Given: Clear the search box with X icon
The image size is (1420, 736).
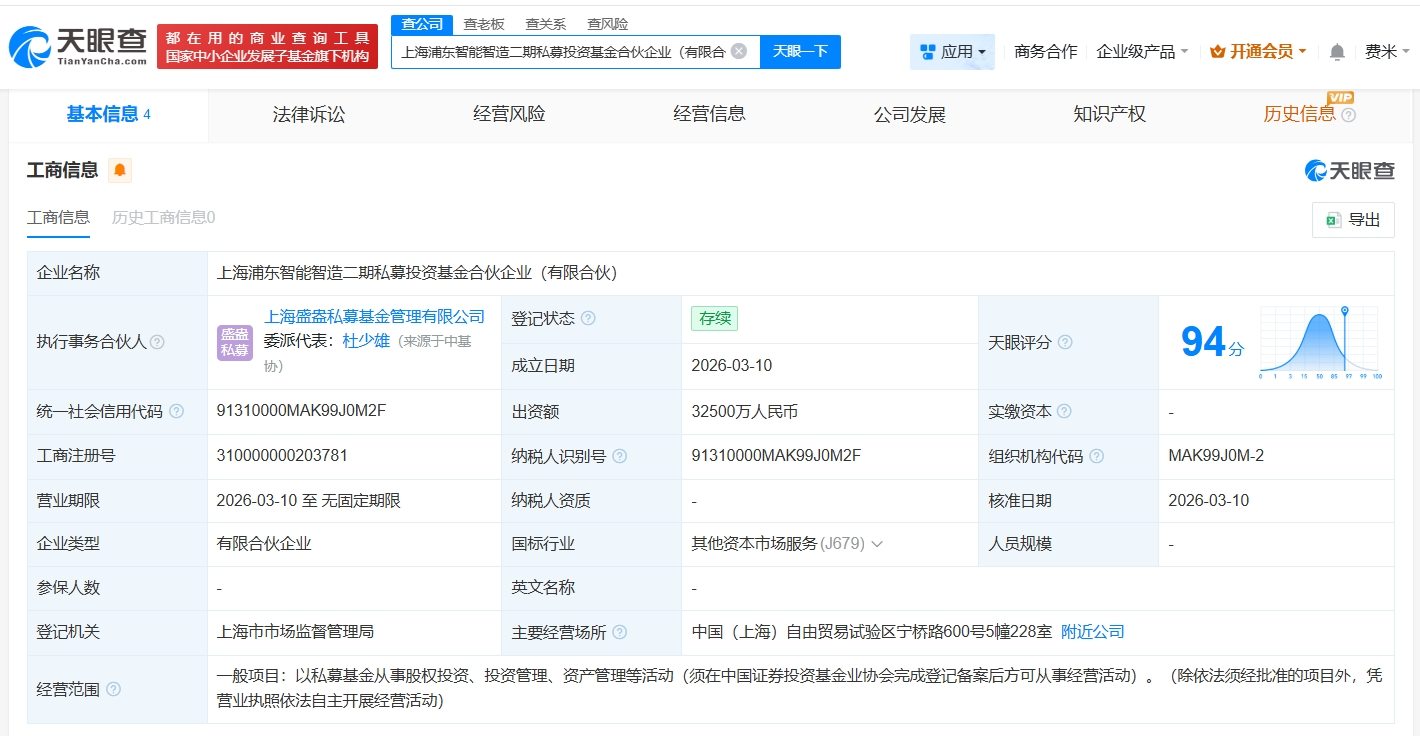Looking at the screenshot, I should (x=739, y=51).
